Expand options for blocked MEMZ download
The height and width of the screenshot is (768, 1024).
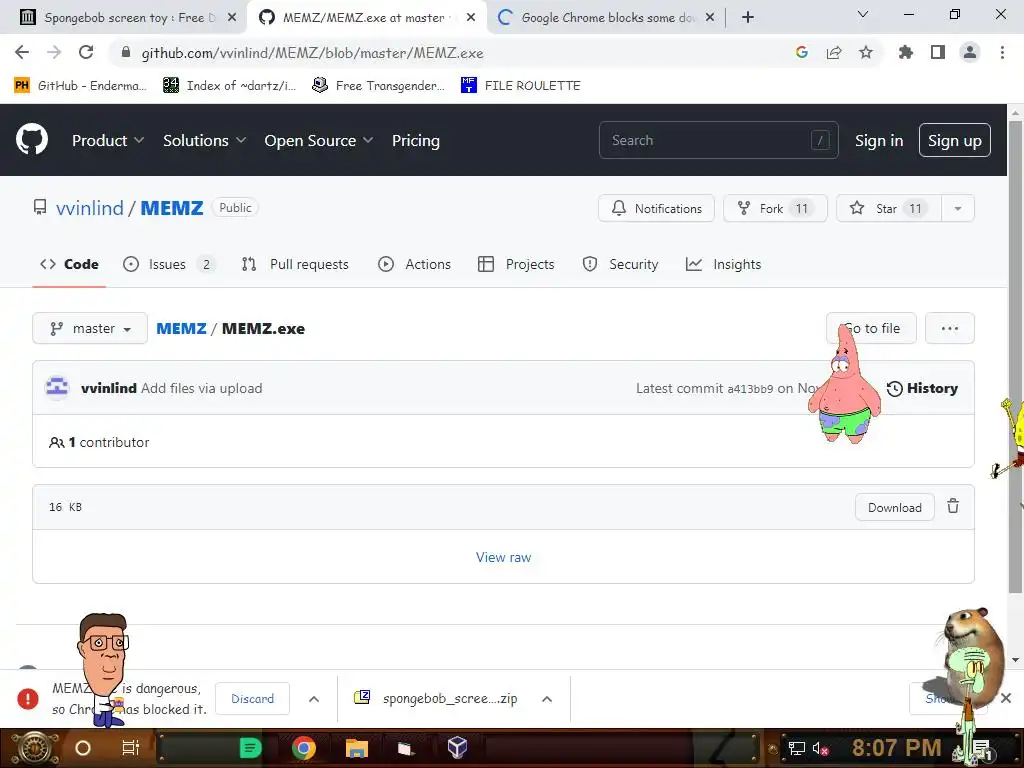314,699
